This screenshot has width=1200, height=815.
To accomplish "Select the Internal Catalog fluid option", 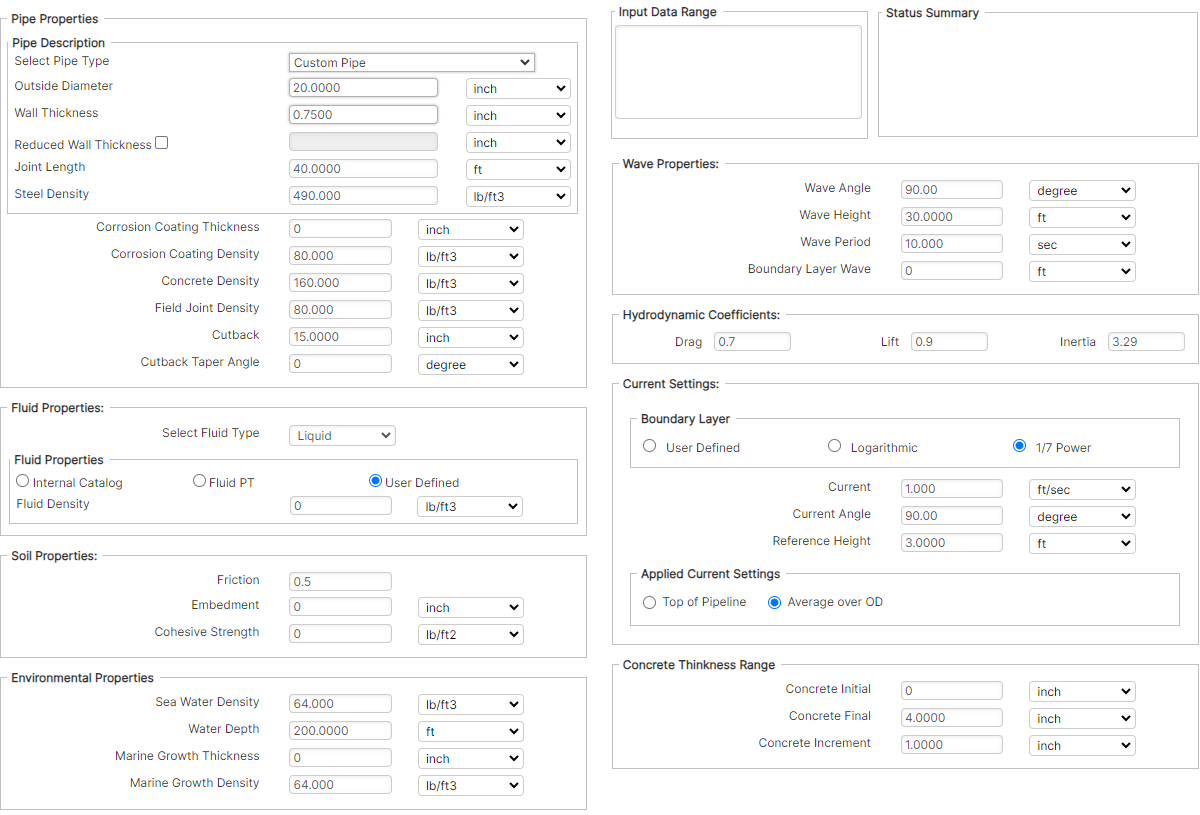I will point(22,481).
